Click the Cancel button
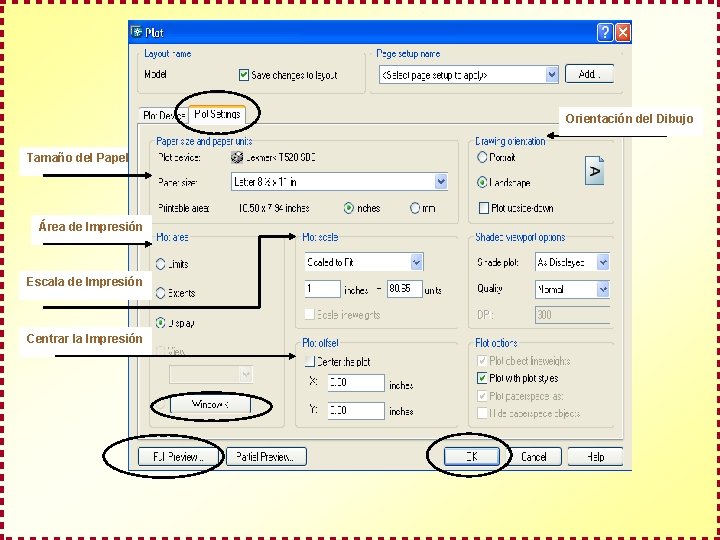This screenshot has height=540, width=720. pos(534,457)
